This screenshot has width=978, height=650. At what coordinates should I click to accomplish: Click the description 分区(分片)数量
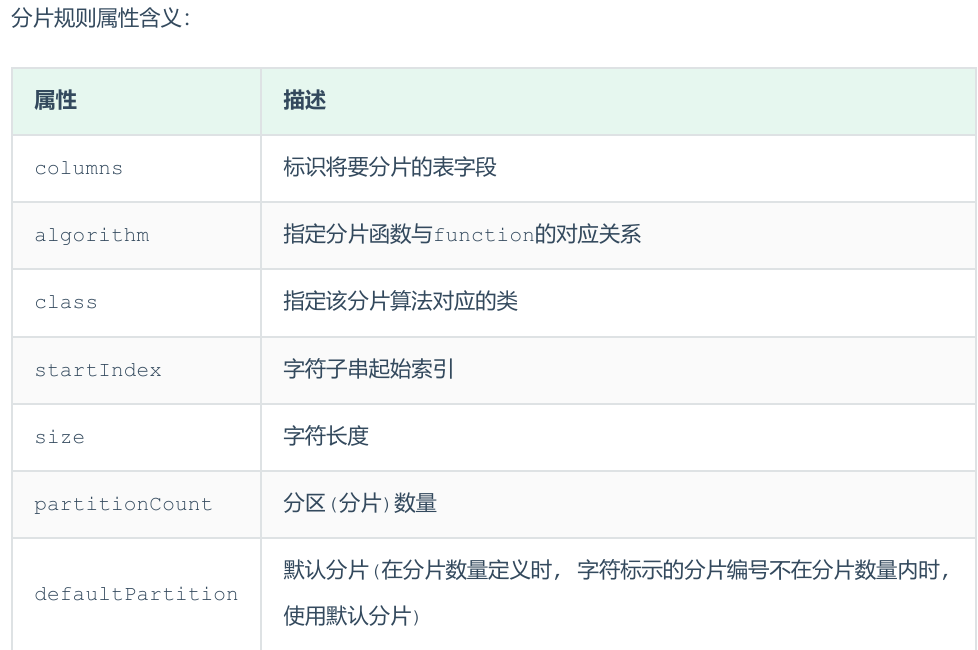(360, 503)
